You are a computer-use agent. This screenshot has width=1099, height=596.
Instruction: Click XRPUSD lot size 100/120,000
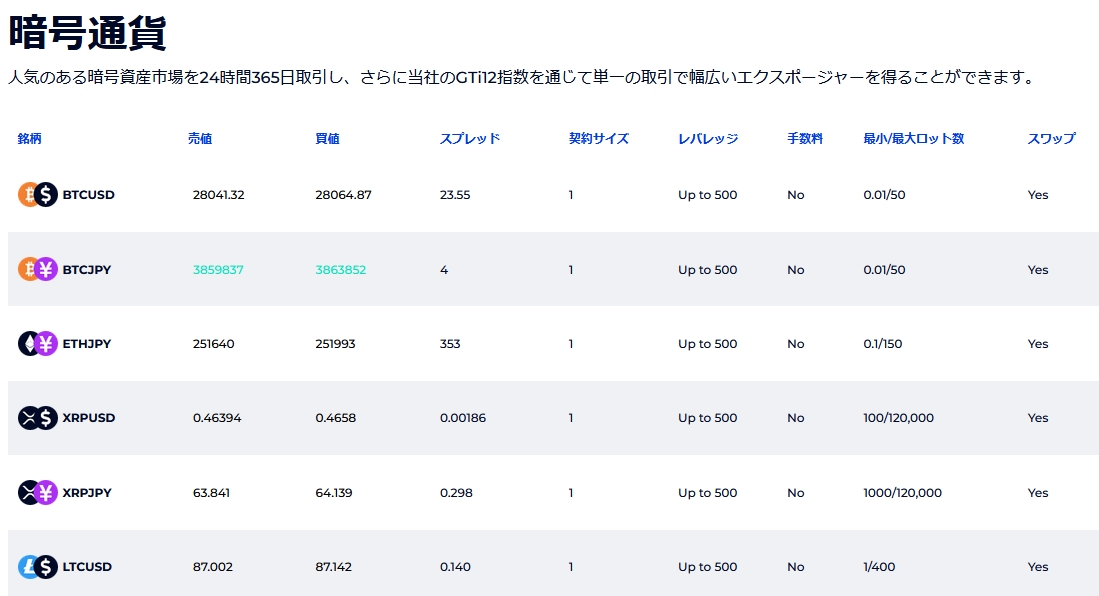(x=899, y=418)
